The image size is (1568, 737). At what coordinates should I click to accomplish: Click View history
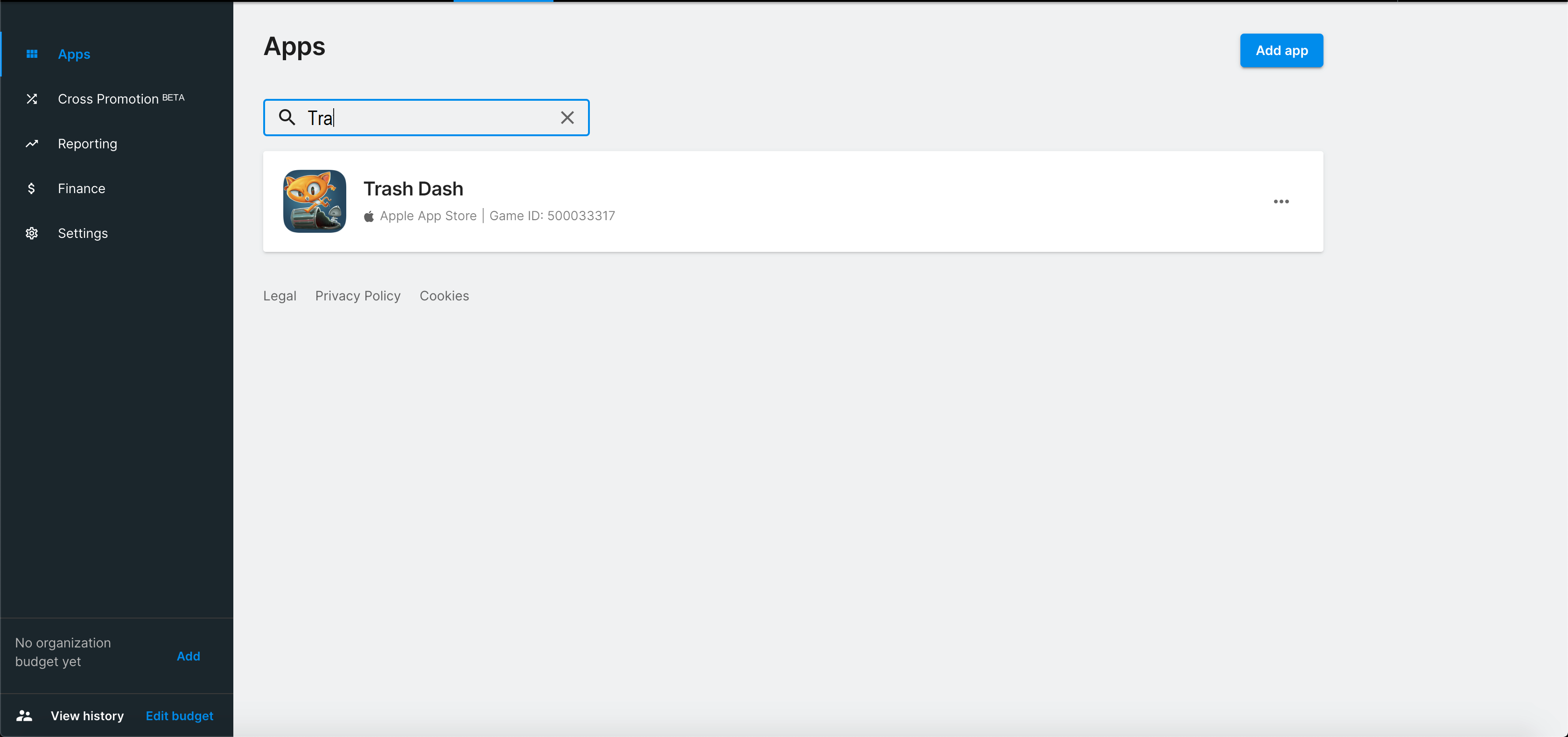tap(87, 716)
